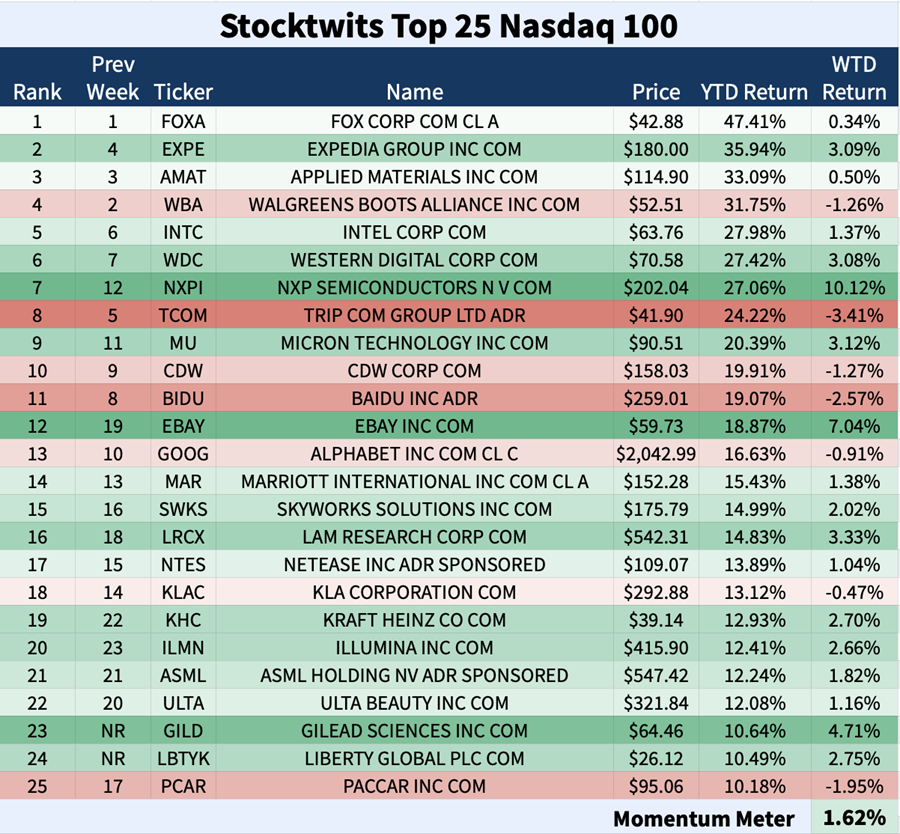Click the $63.76 price cell
900x834 pixels.
point(656,232)
